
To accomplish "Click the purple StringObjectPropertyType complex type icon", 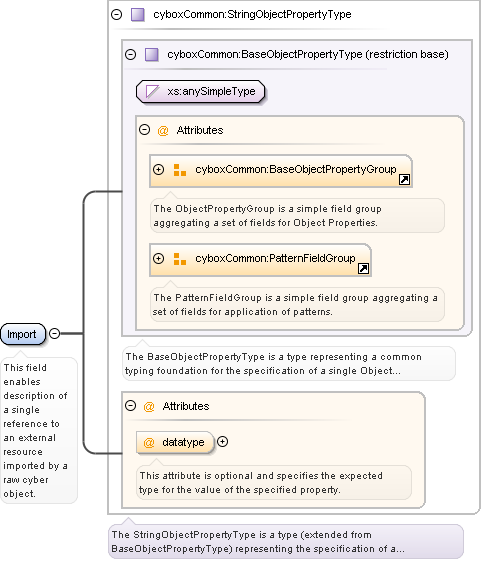I will click(x=138, y=15).
